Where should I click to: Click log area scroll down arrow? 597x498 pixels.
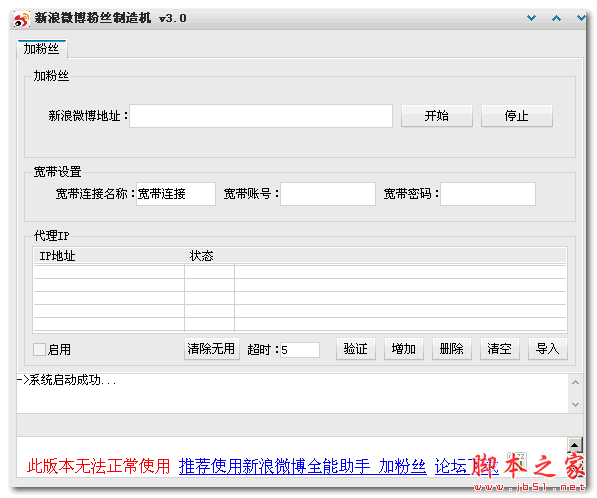tap(575, 404)
